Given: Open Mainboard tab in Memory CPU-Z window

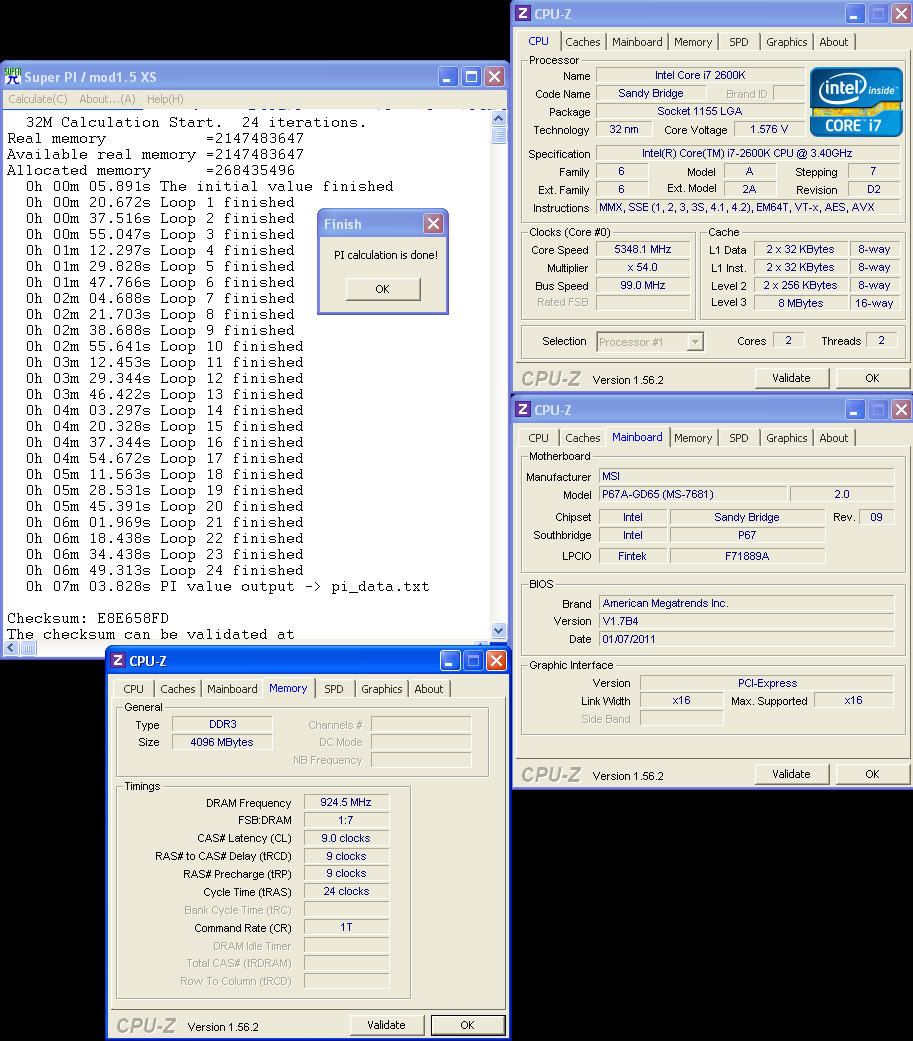Looking at the screenshot, I should pyautogui.click(x=232, y=689).
